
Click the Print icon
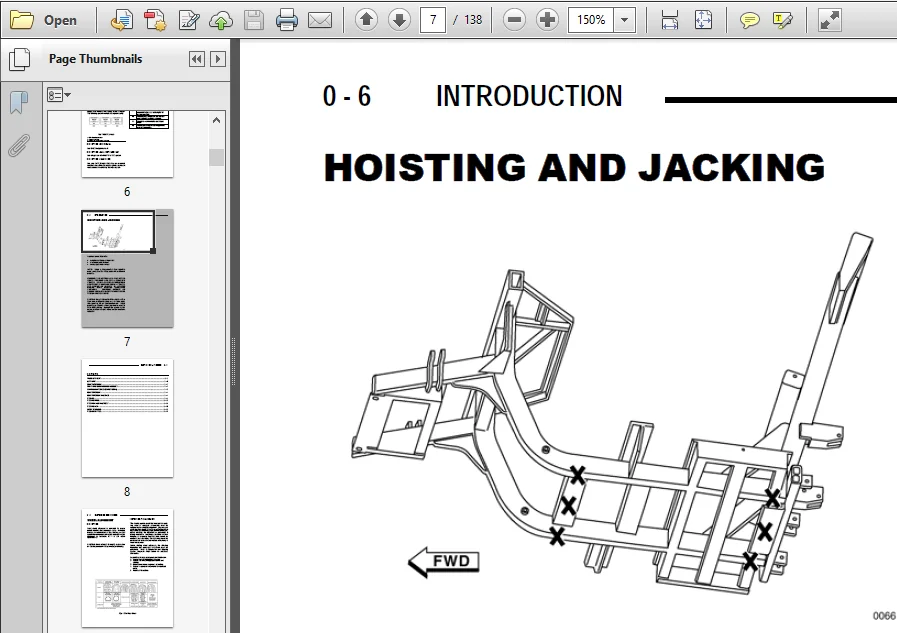point(287,20)
